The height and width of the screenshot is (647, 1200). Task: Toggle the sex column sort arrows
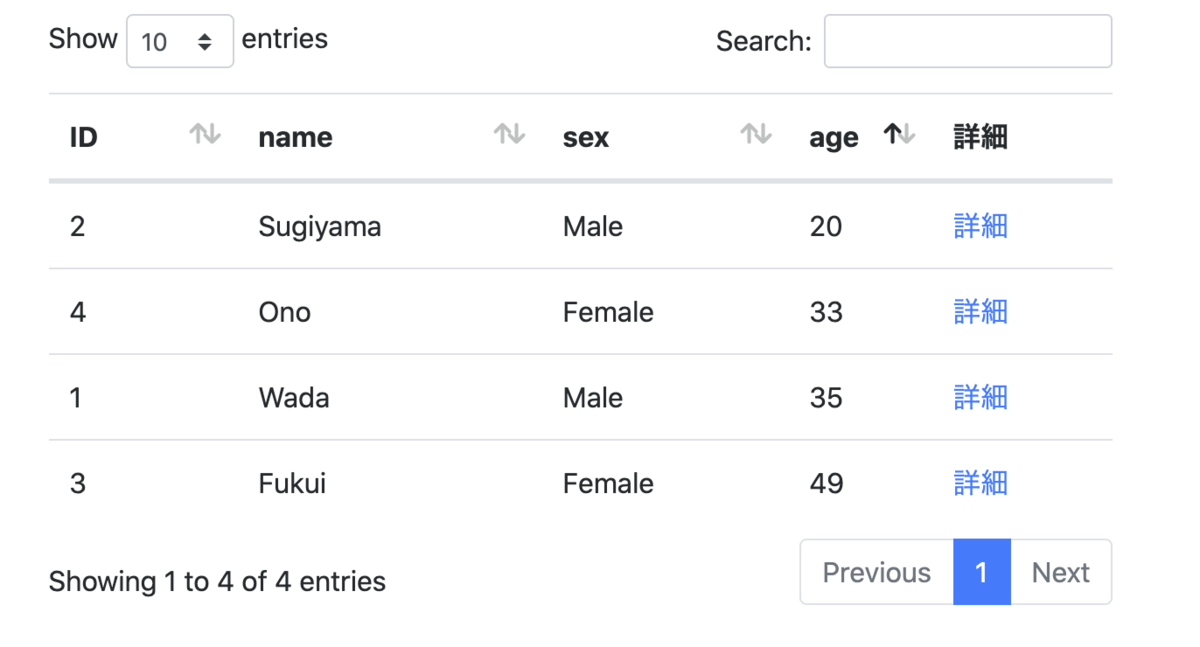(x=755, y=134)
